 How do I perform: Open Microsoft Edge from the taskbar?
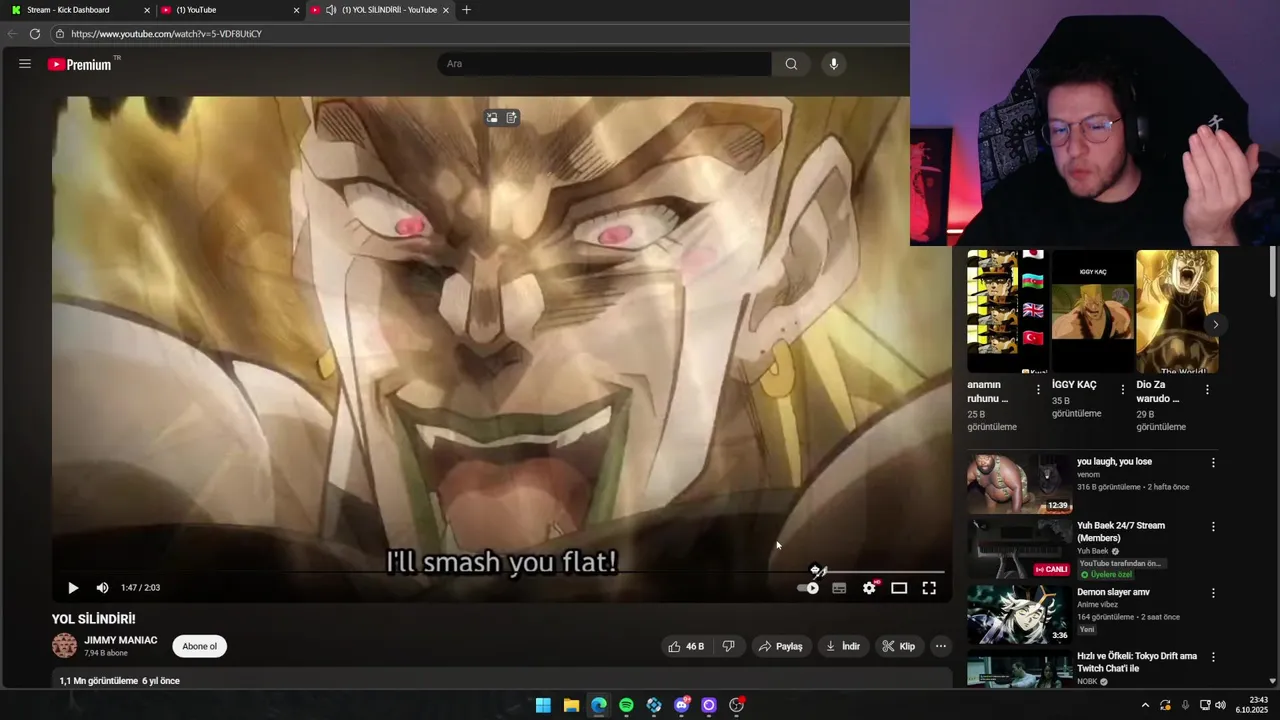598,705
